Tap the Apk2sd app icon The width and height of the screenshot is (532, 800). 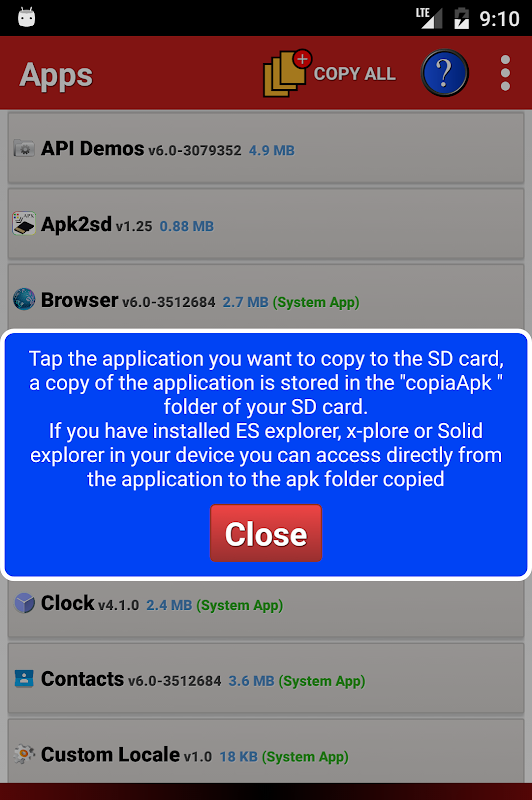coord(24,224)
